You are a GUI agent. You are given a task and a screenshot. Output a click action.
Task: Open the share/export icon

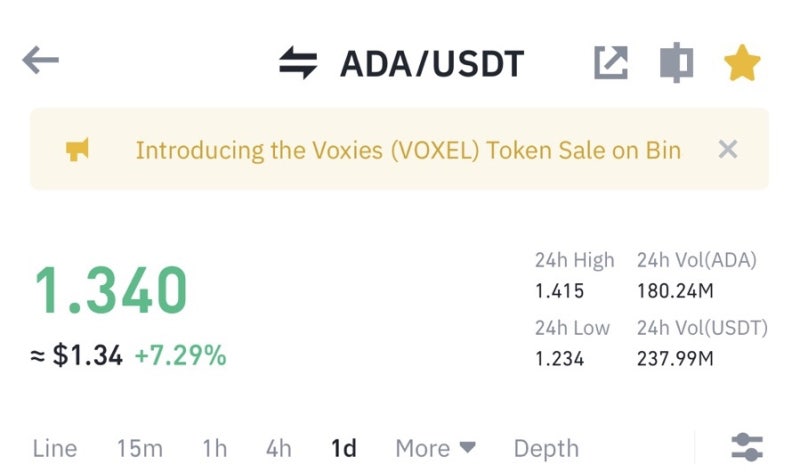[x=611, y=63]
